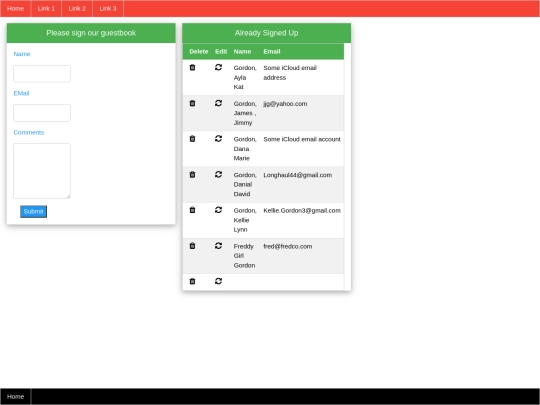Open Link 2 in the navigation bar
540x405 pixels.
[x=77, y=9]
